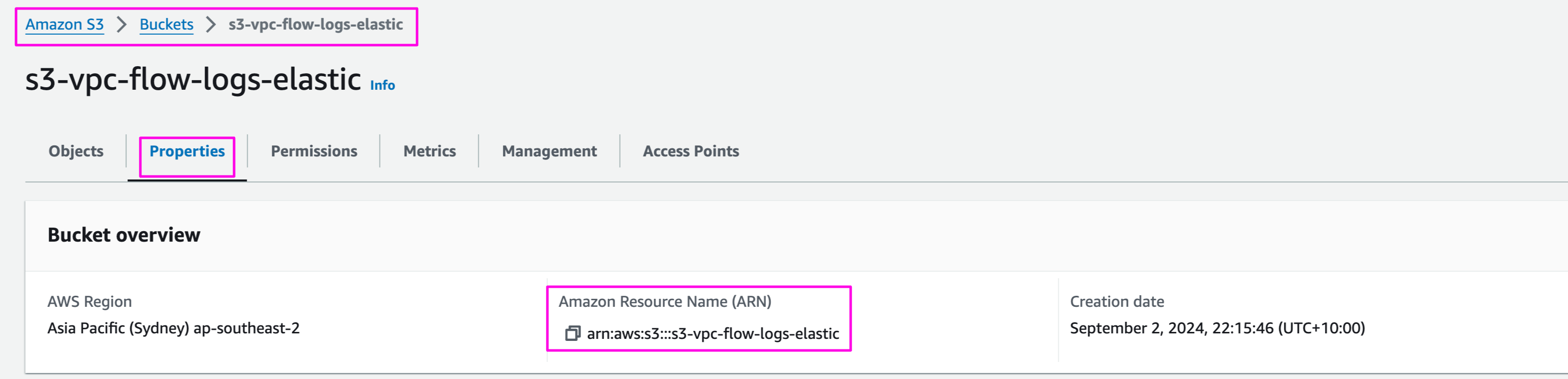Go to the Buckets breadcrumb link
Viewport: 1568px width, 379px height.
coord(166,25)
